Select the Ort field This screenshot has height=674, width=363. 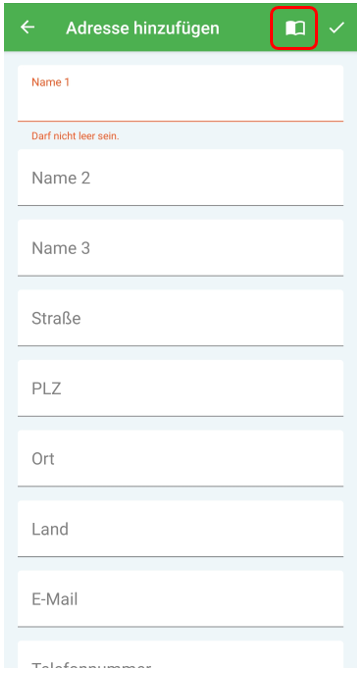click(181, 458)
